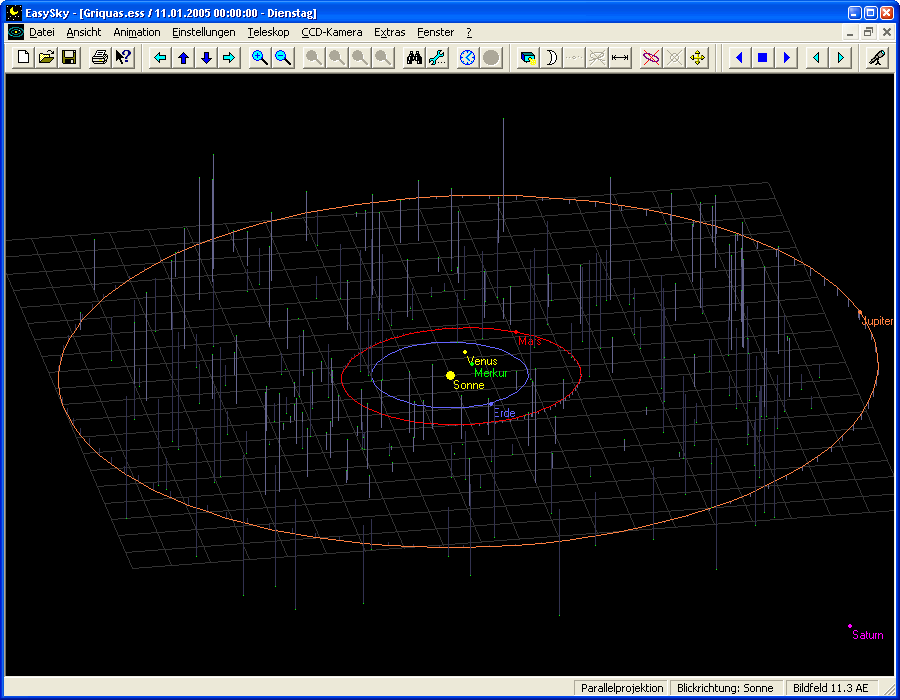Viewport: 900px width, 700px height.
Task: Click the printer icon
Action: tap(100, 58)
